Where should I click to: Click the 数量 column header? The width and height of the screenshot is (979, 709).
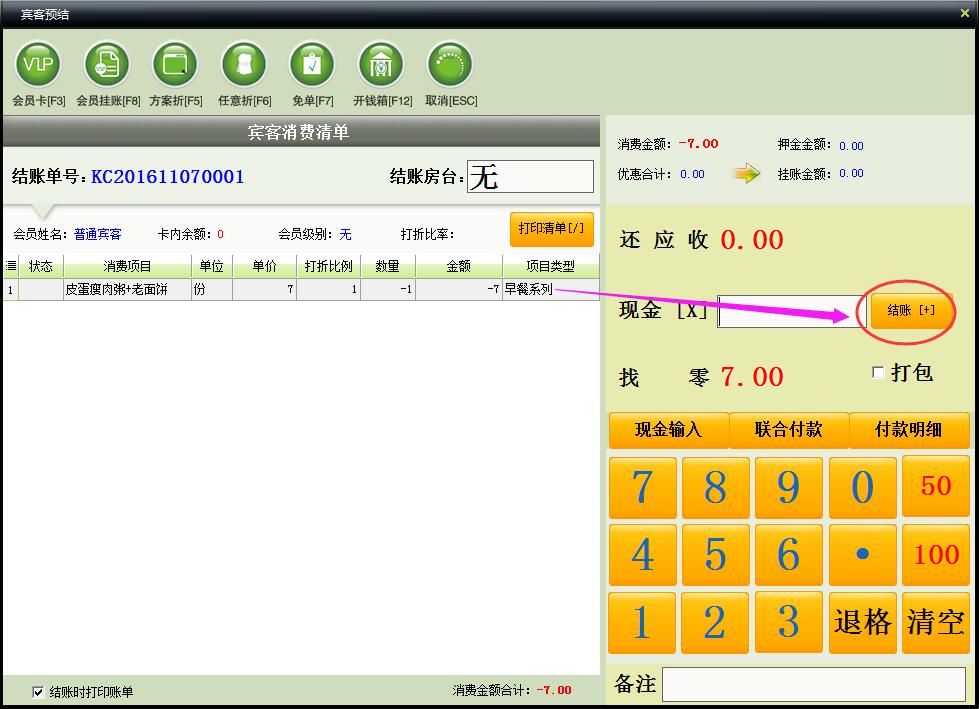[x=388, y=266]
